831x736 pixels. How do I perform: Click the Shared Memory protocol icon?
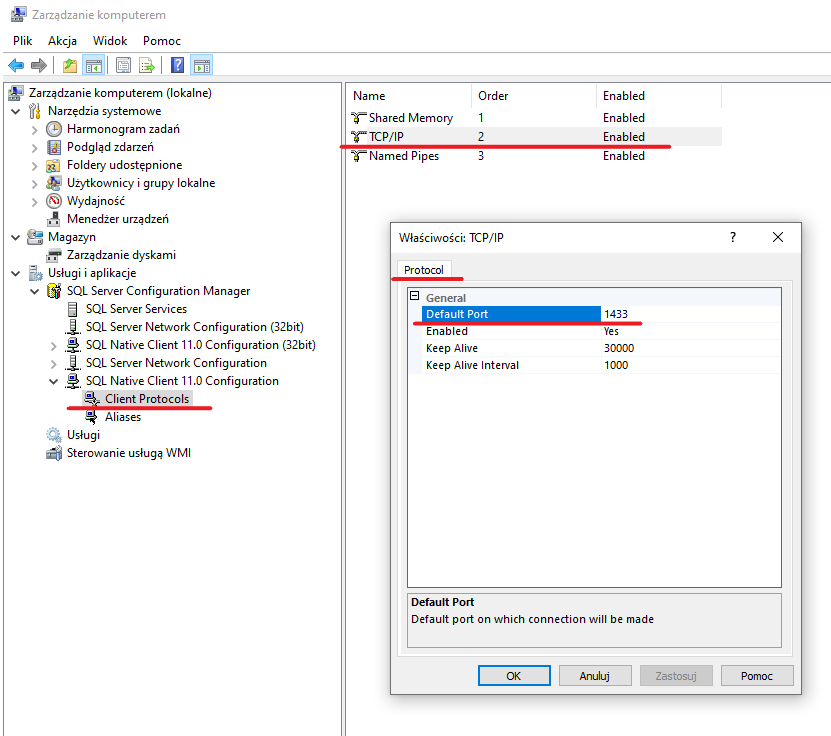point(359,118)
